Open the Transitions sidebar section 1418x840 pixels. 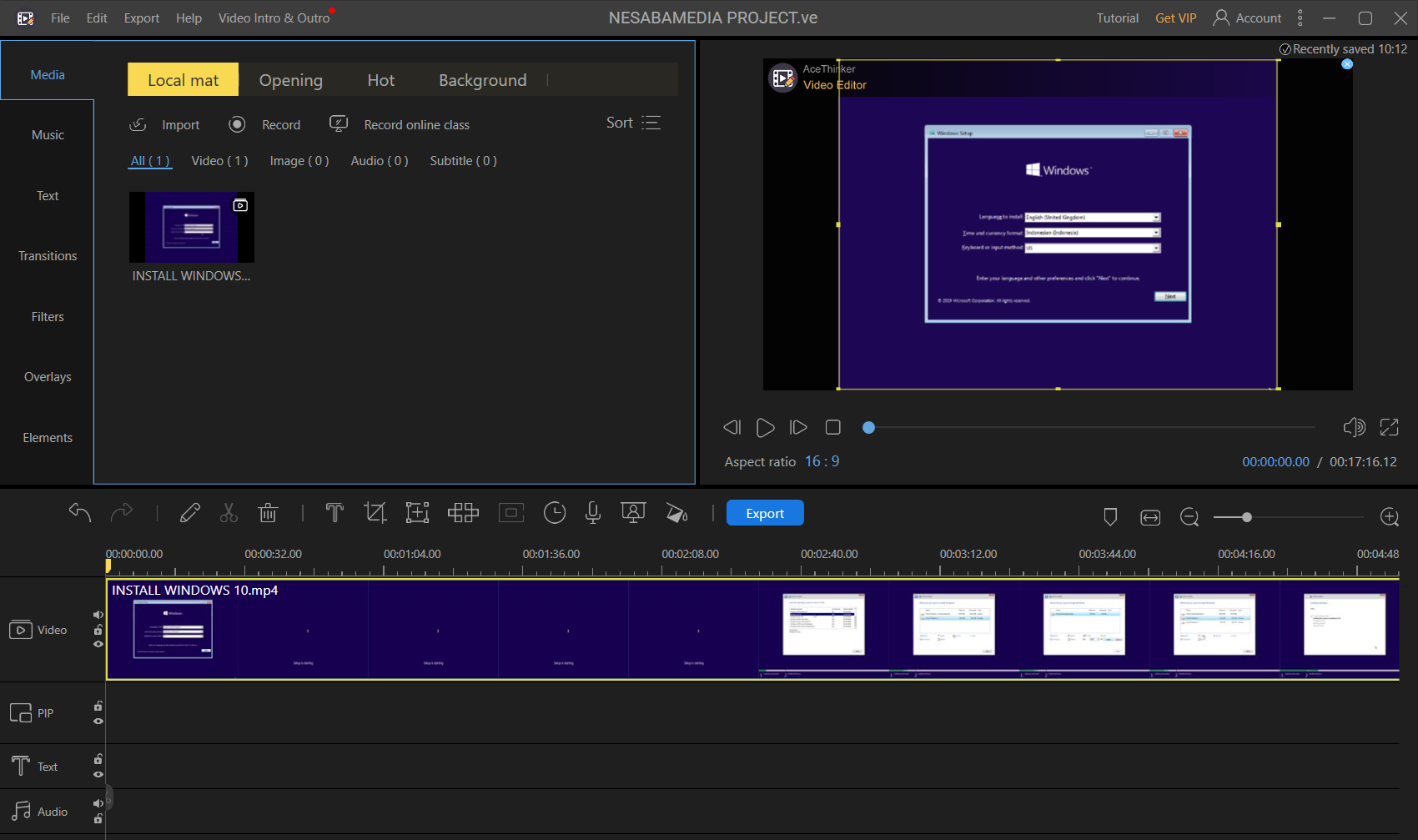click(48, 256)
